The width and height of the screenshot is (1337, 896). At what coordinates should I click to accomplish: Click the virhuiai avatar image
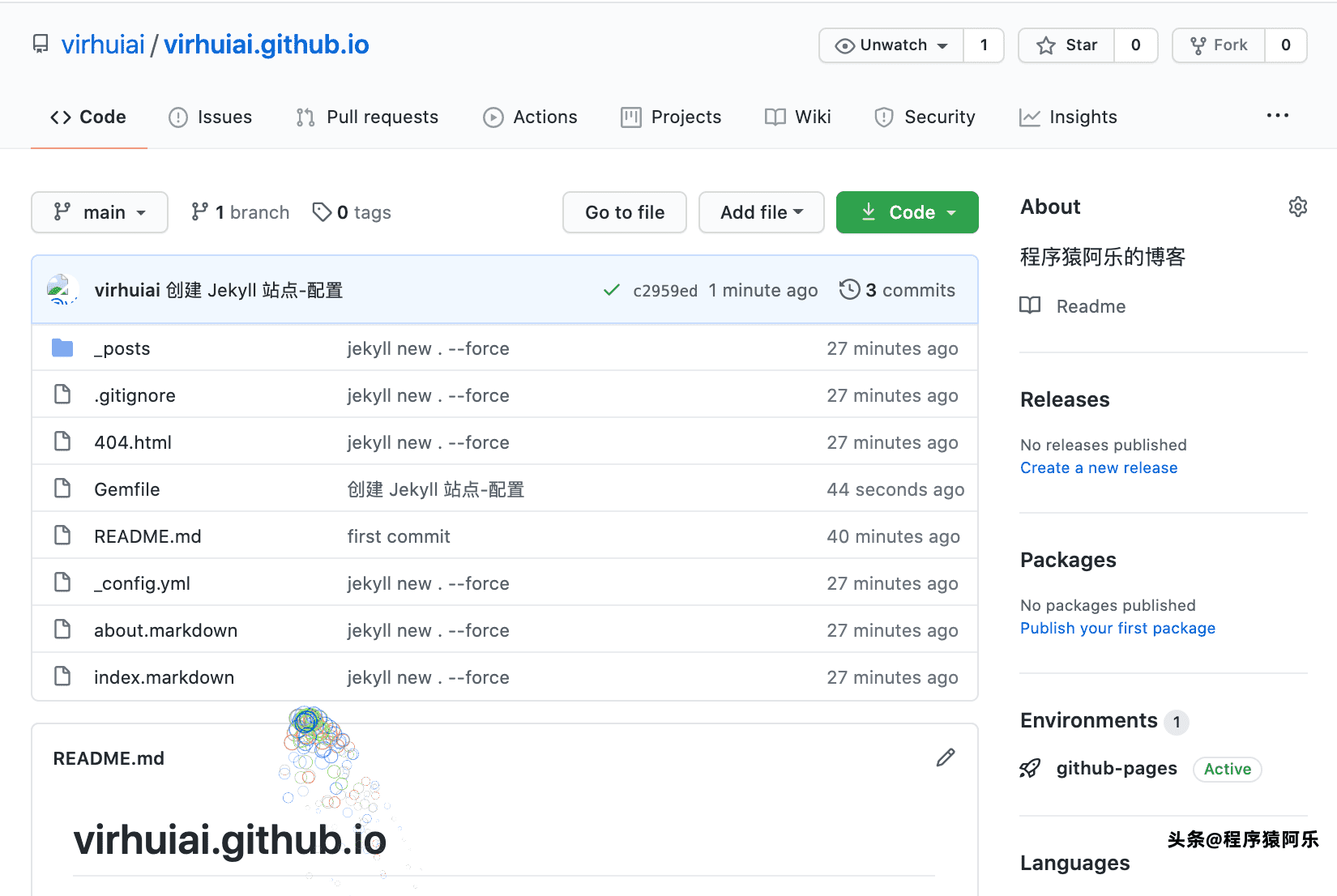coord(62,289)
